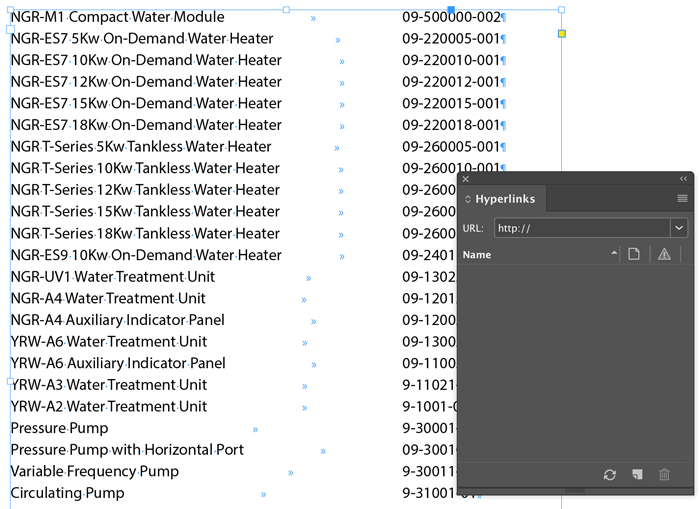This screenshot has height=509, width=700.
Task: Click the top right corner handle of the text frame
Action: coord(562,9)
